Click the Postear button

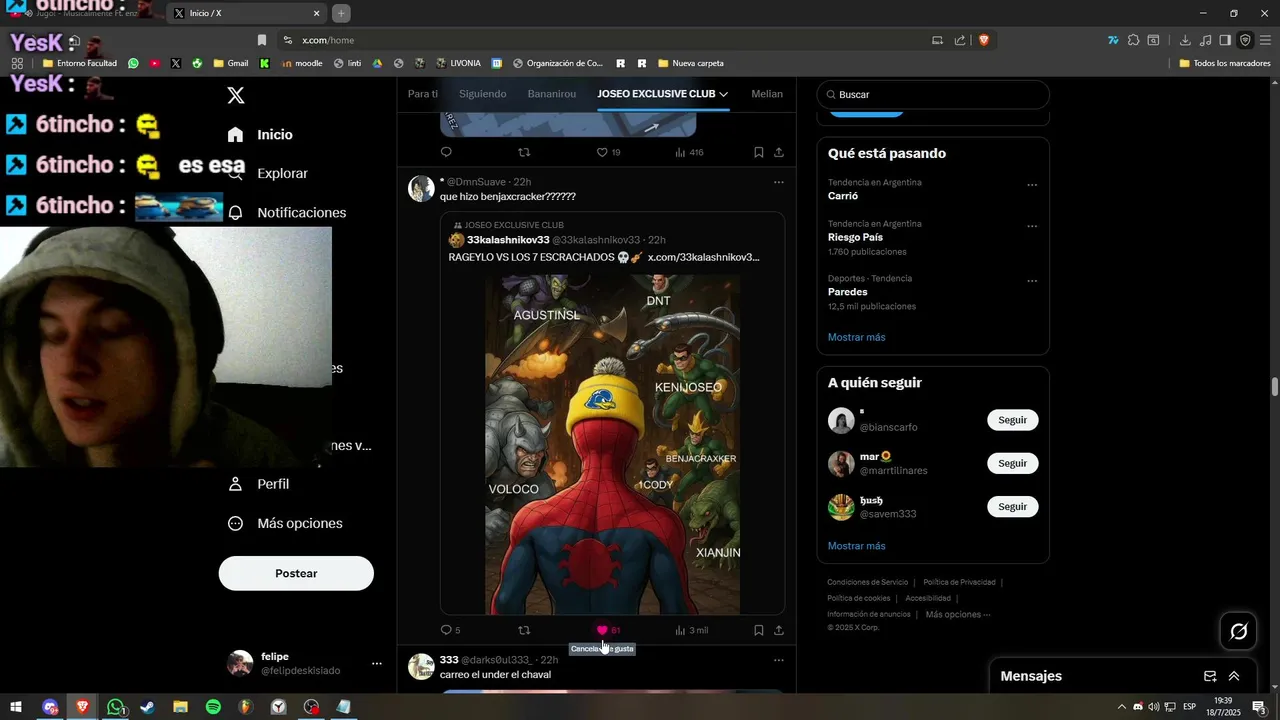(x=296, y=573)
